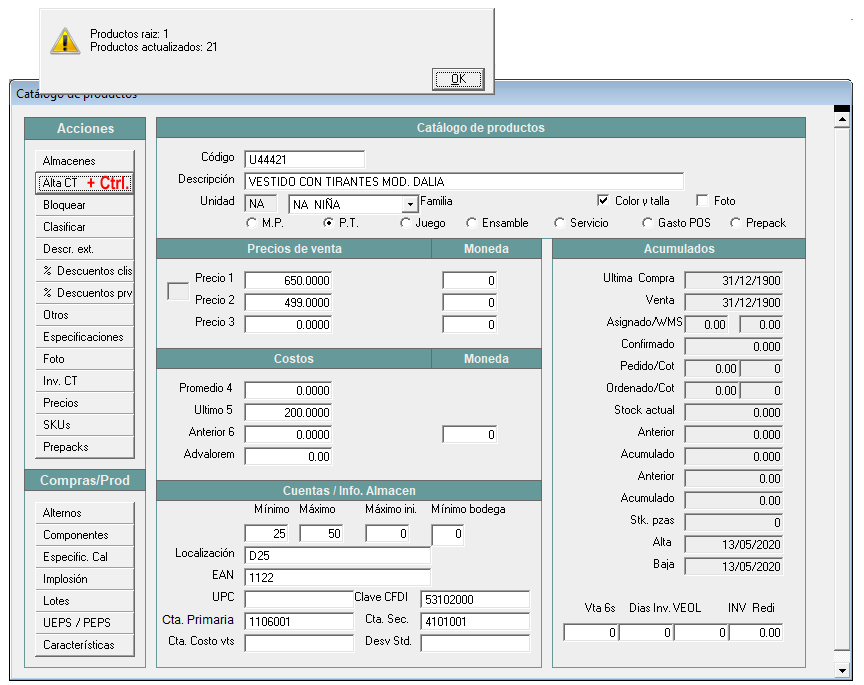This screenshot has width=864, height=685.
Task: Click OK in the message dialog
Action: 458,79
